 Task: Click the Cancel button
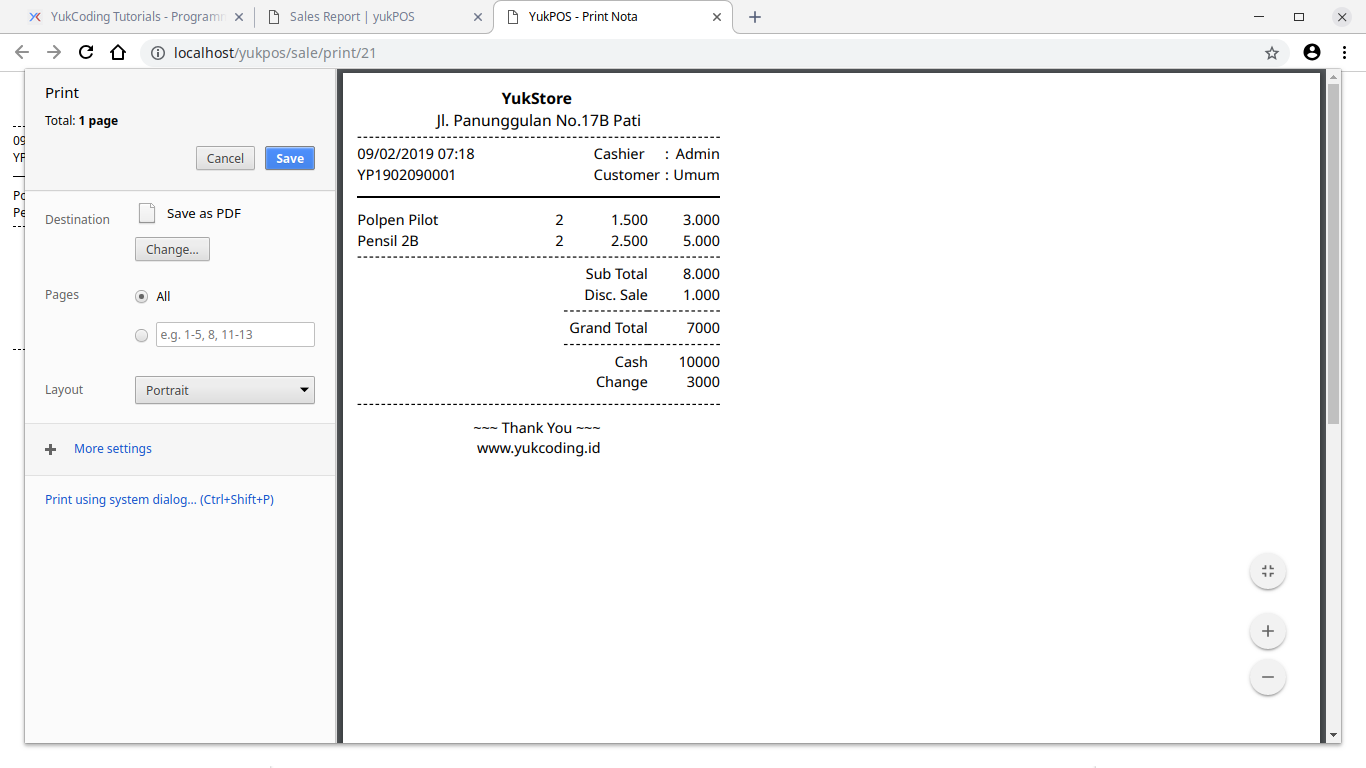pos(225,158)
